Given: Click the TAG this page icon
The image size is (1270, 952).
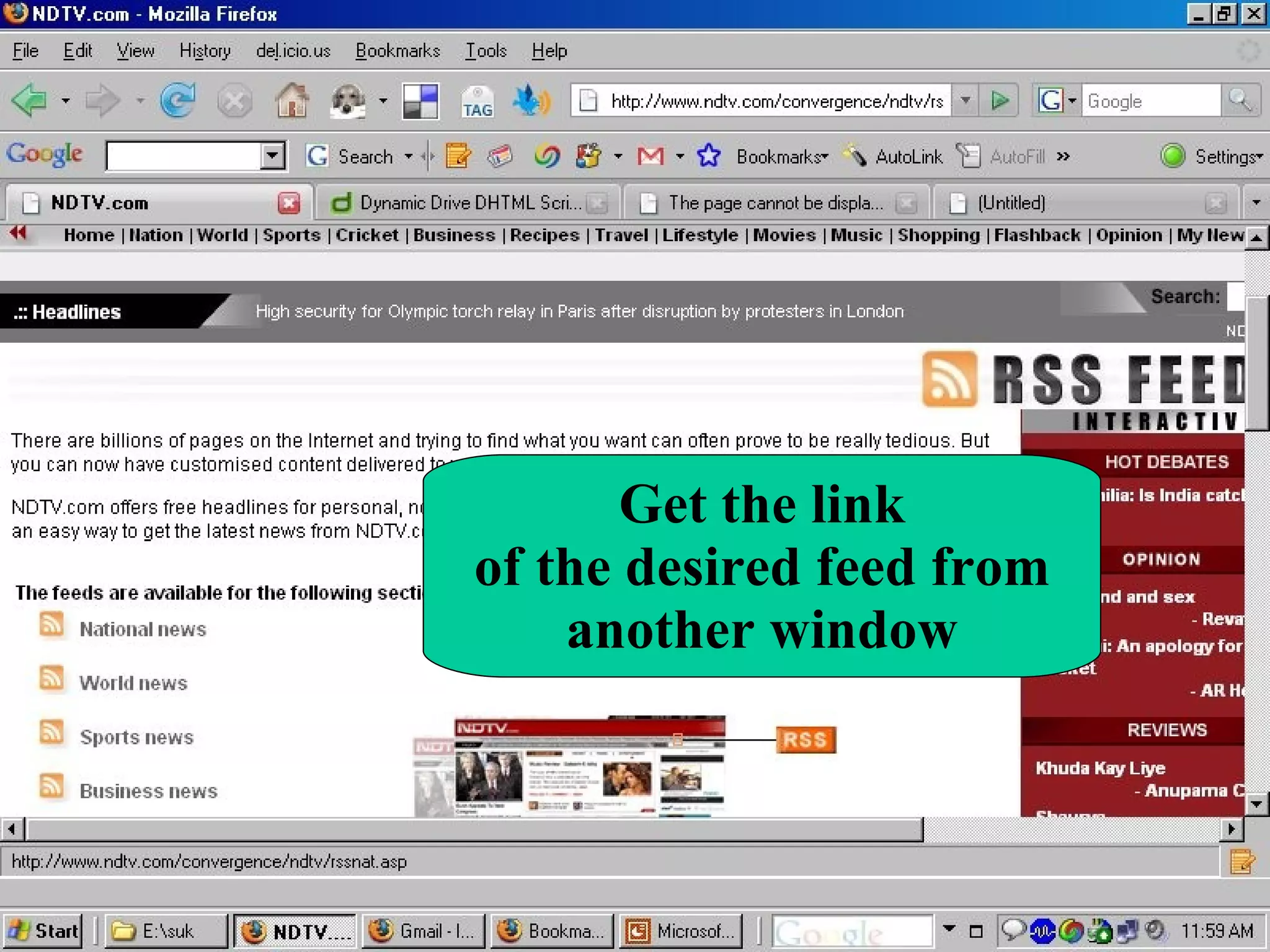Looking at the screenshot, I should (x=477, y=102).
